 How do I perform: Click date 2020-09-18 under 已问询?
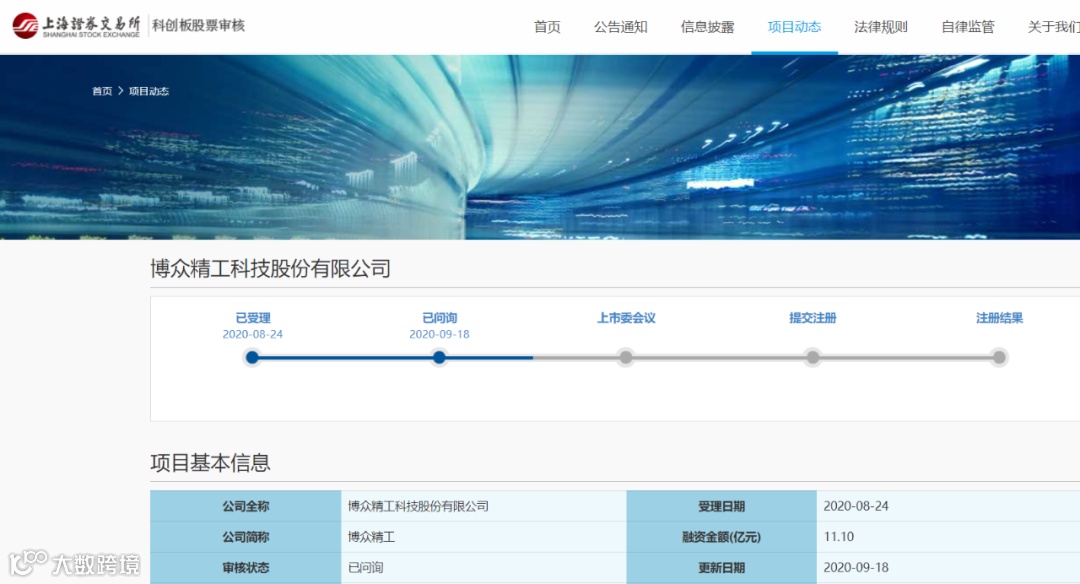tap(439, 334)
